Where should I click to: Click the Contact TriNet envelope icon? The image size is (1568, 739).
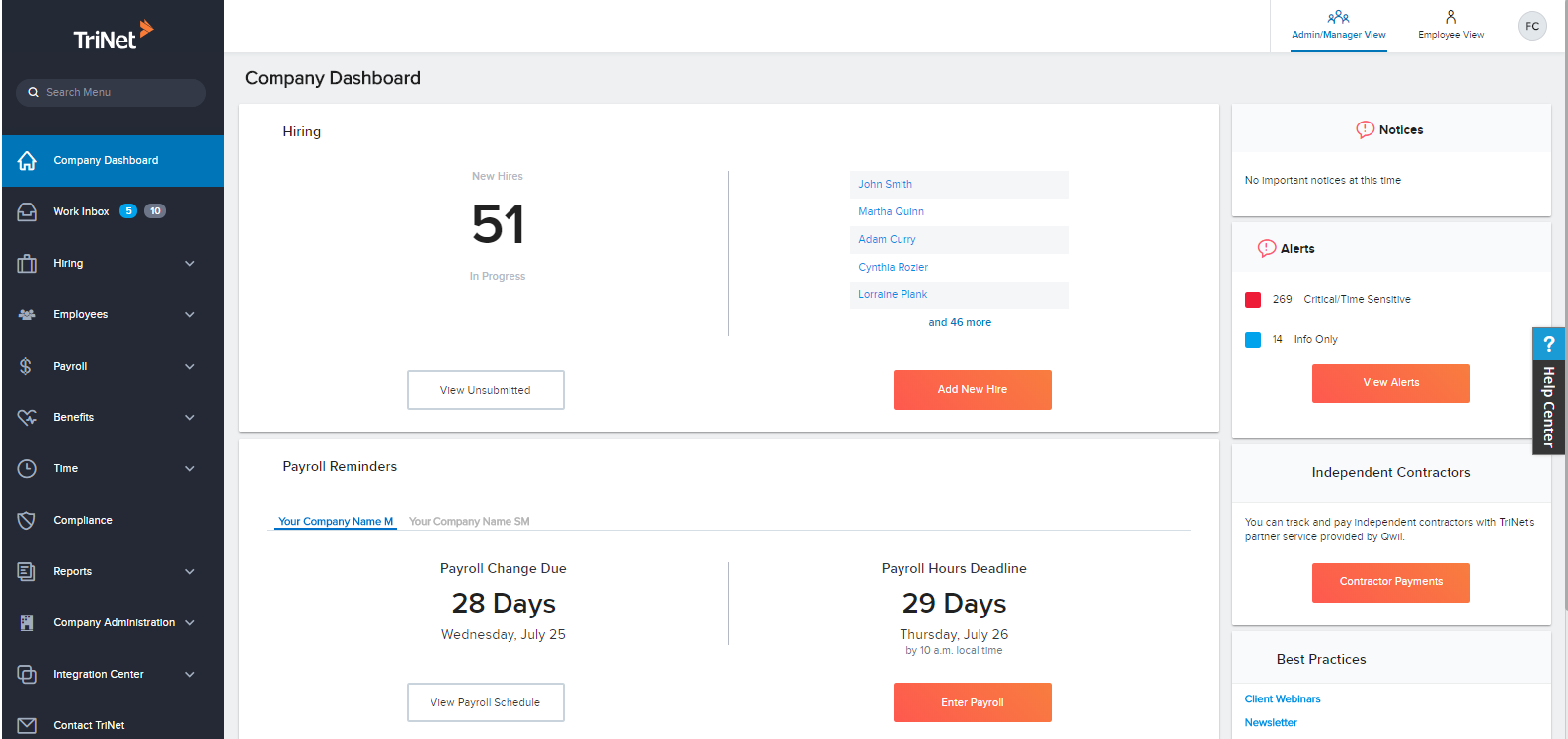tap(27, 725)
